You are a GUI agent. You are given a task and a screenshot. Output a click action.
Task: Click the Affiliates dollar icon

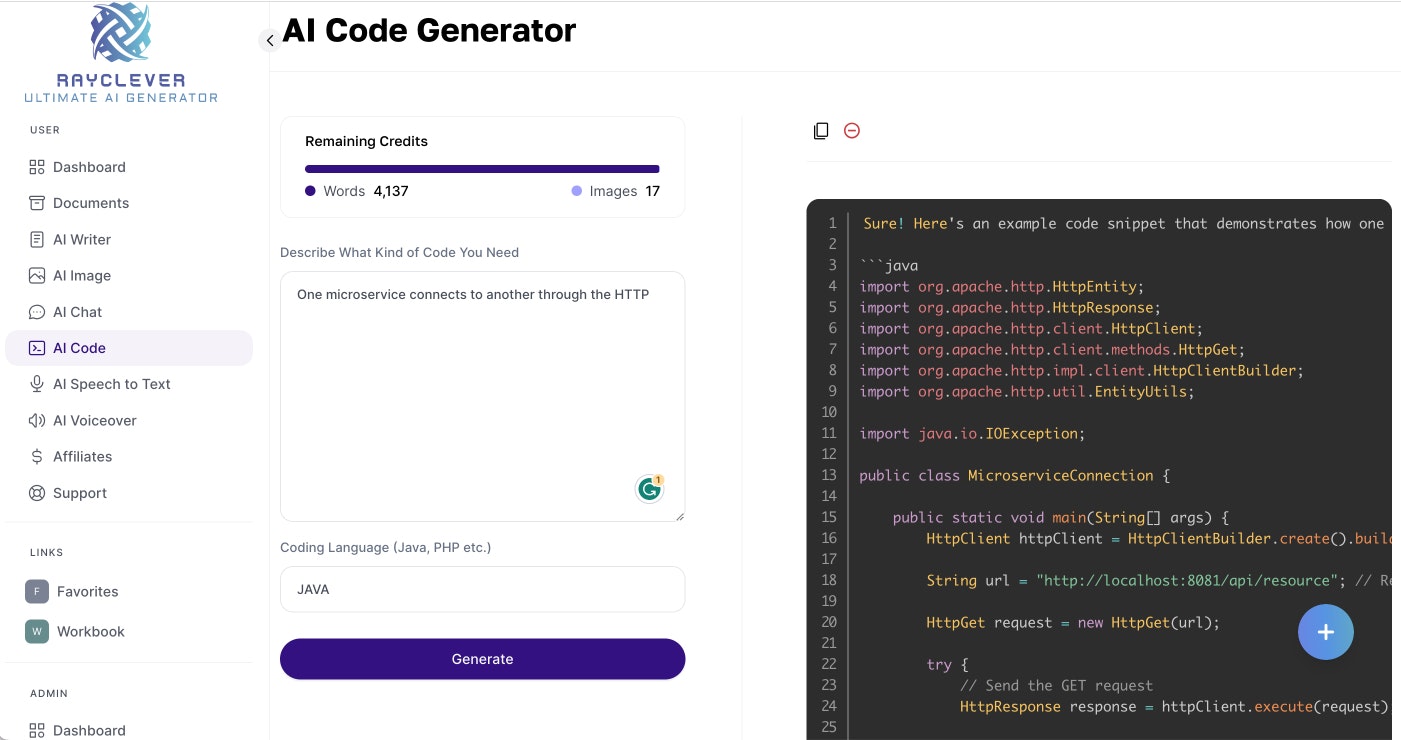point(37,457)
